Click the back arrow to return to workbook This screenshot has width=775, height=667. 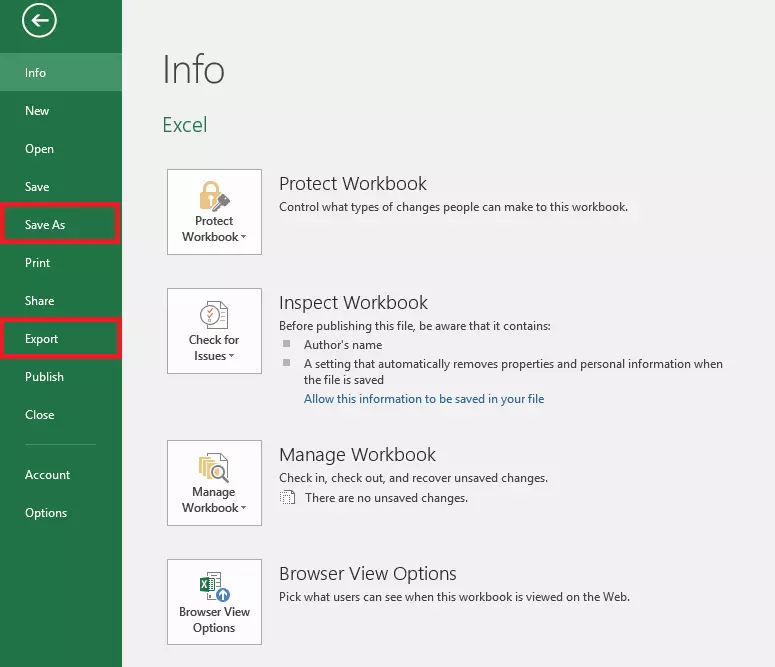39,20
